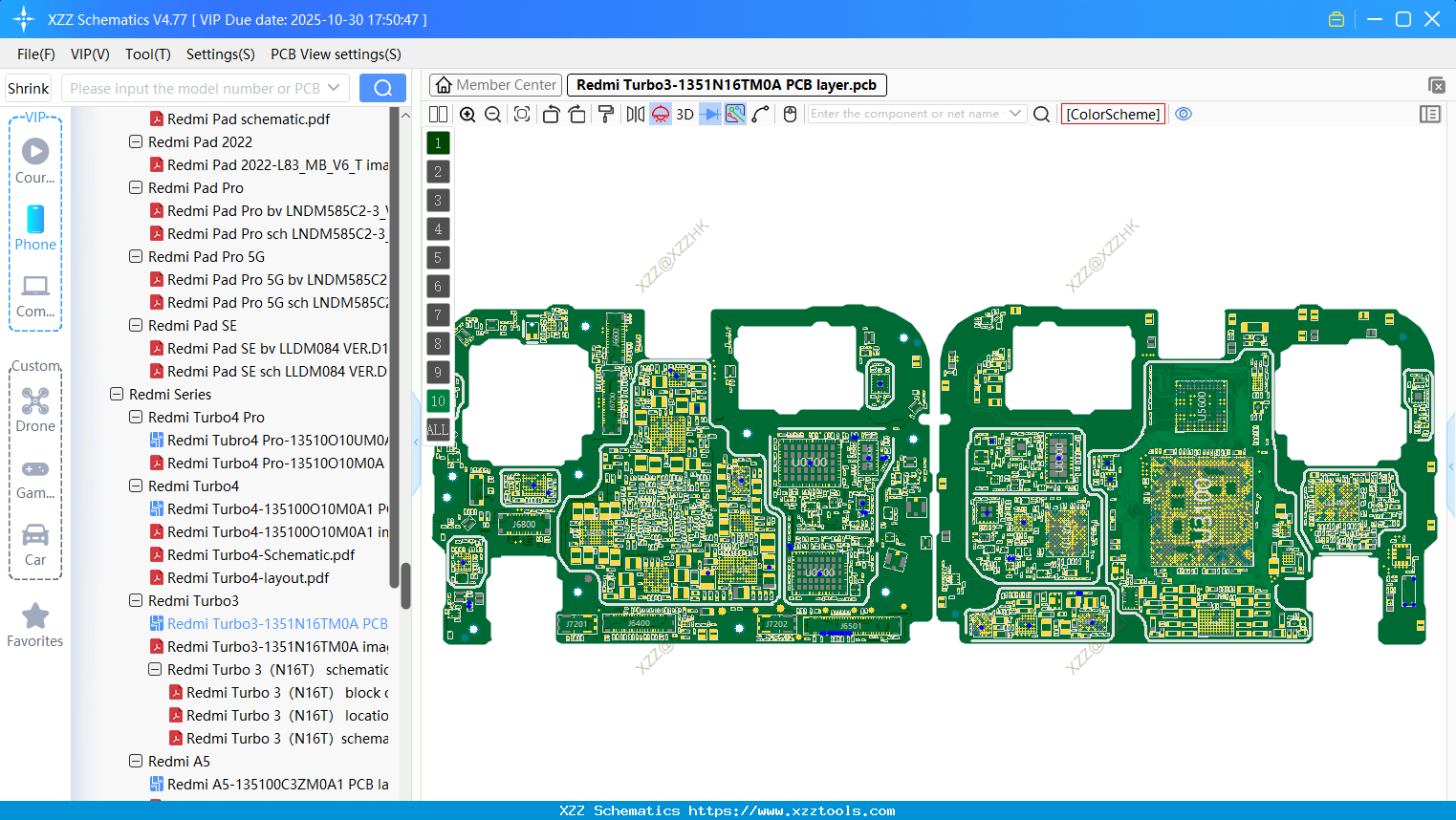The image size is (1456, 820).
Task: Switch to the Redmi Turbo3-1351N16TM0A PCB layer tab
Action: click(x=727, y=84)
